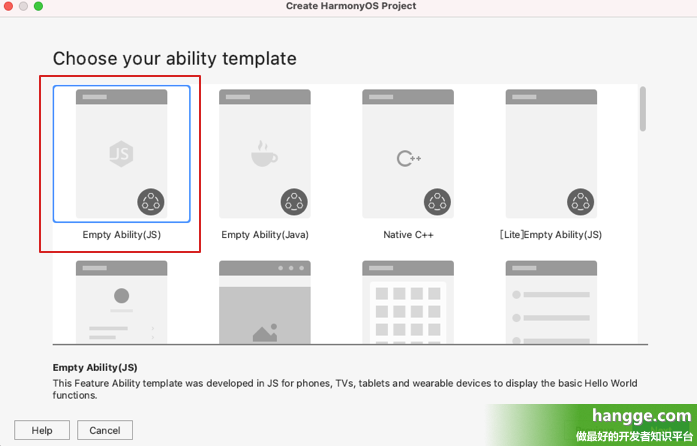
Task: Click the C++ logo icon
Action: pos(409,158)
